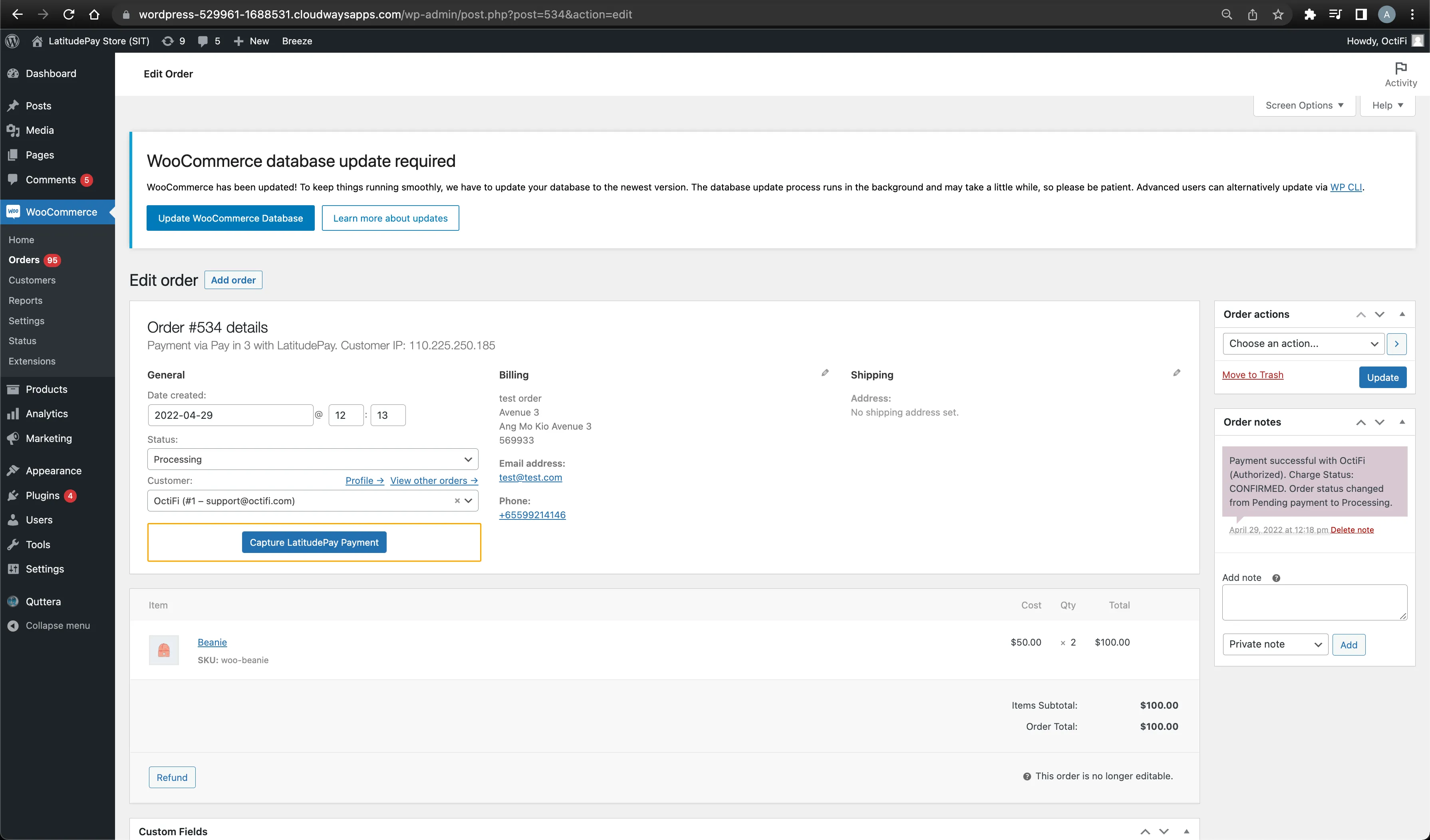Click the Add order button
This screenshot has height=840, width=1430.
[x=233, y=280]
